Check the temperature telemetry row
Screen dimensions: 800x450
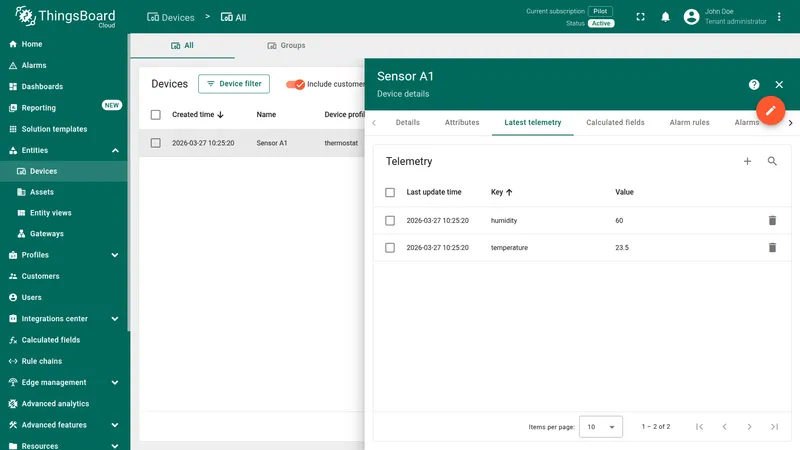coord(390,247)
